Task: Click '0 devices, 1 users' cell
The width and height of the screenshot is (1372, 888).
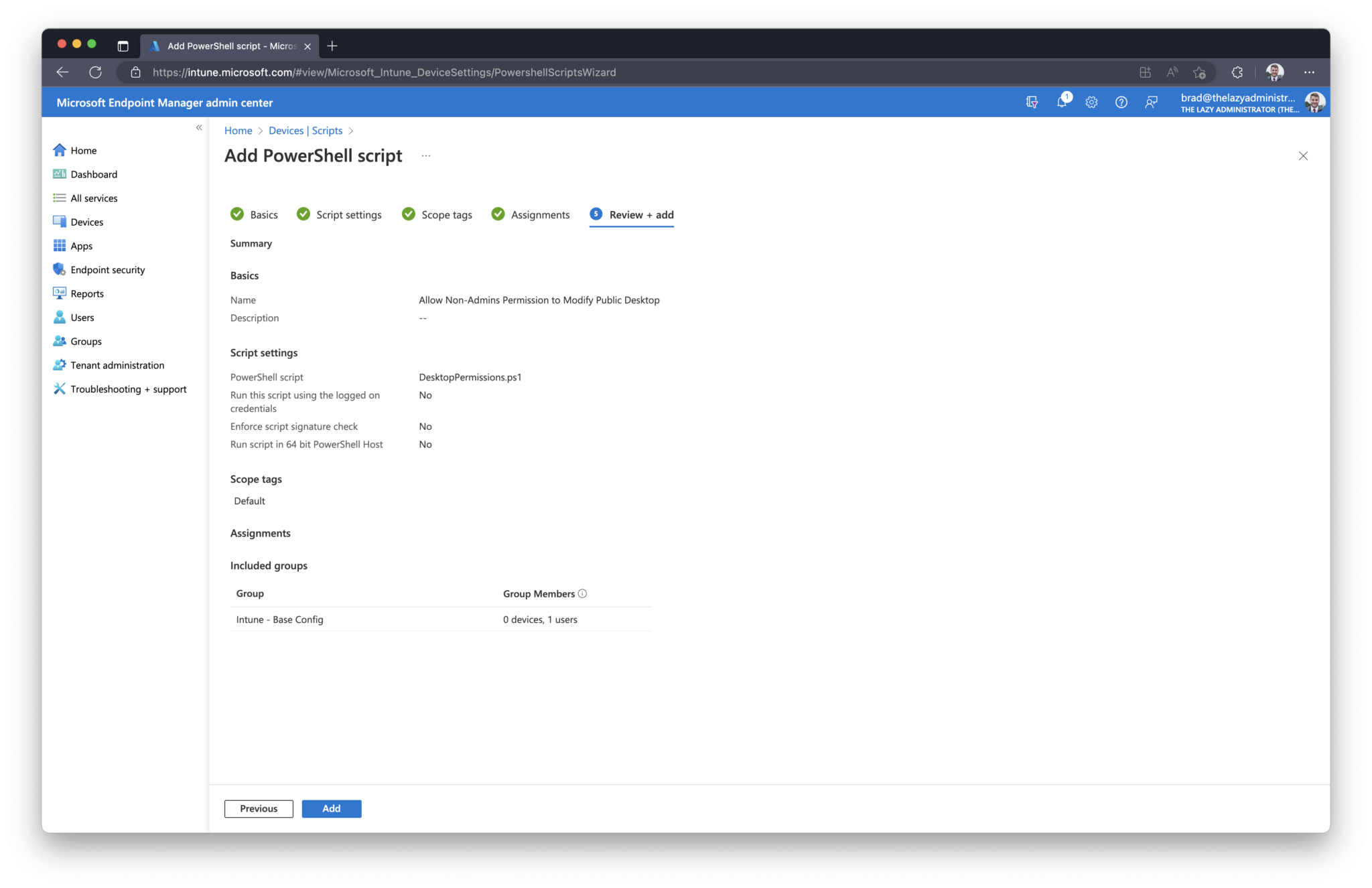Action: [x=540, y=619]
